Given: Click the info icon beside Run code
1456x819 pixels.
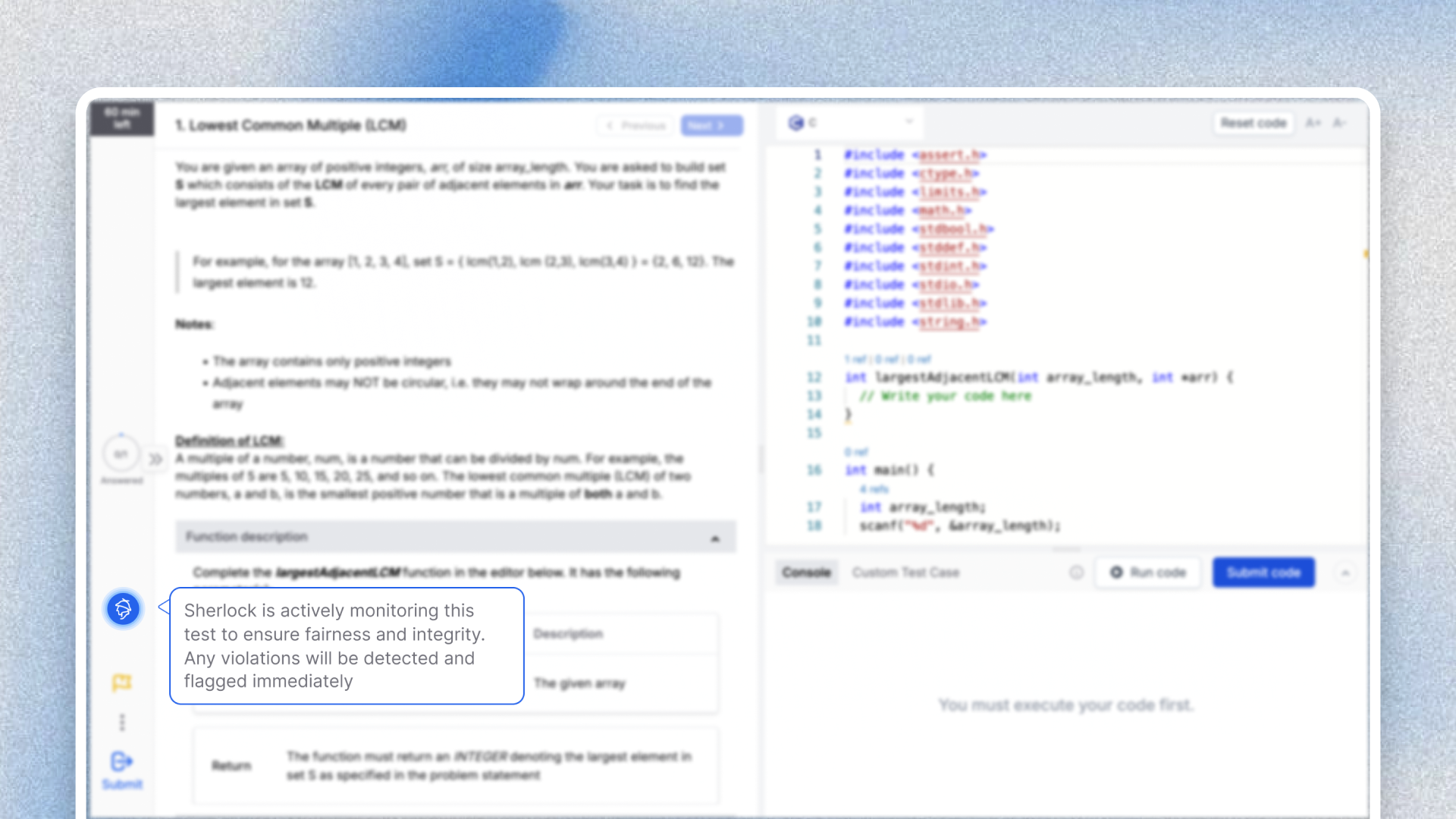Looking at the screenshot, I should tap(1076, 573).
